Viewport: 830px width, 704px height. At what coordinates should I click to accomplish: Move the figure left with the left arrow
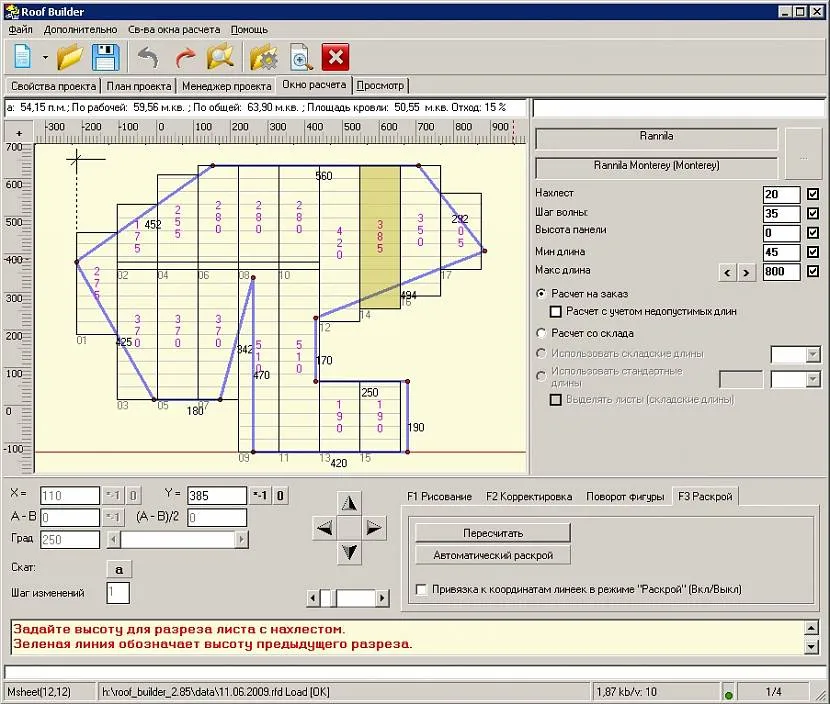(x=324, y=527)
